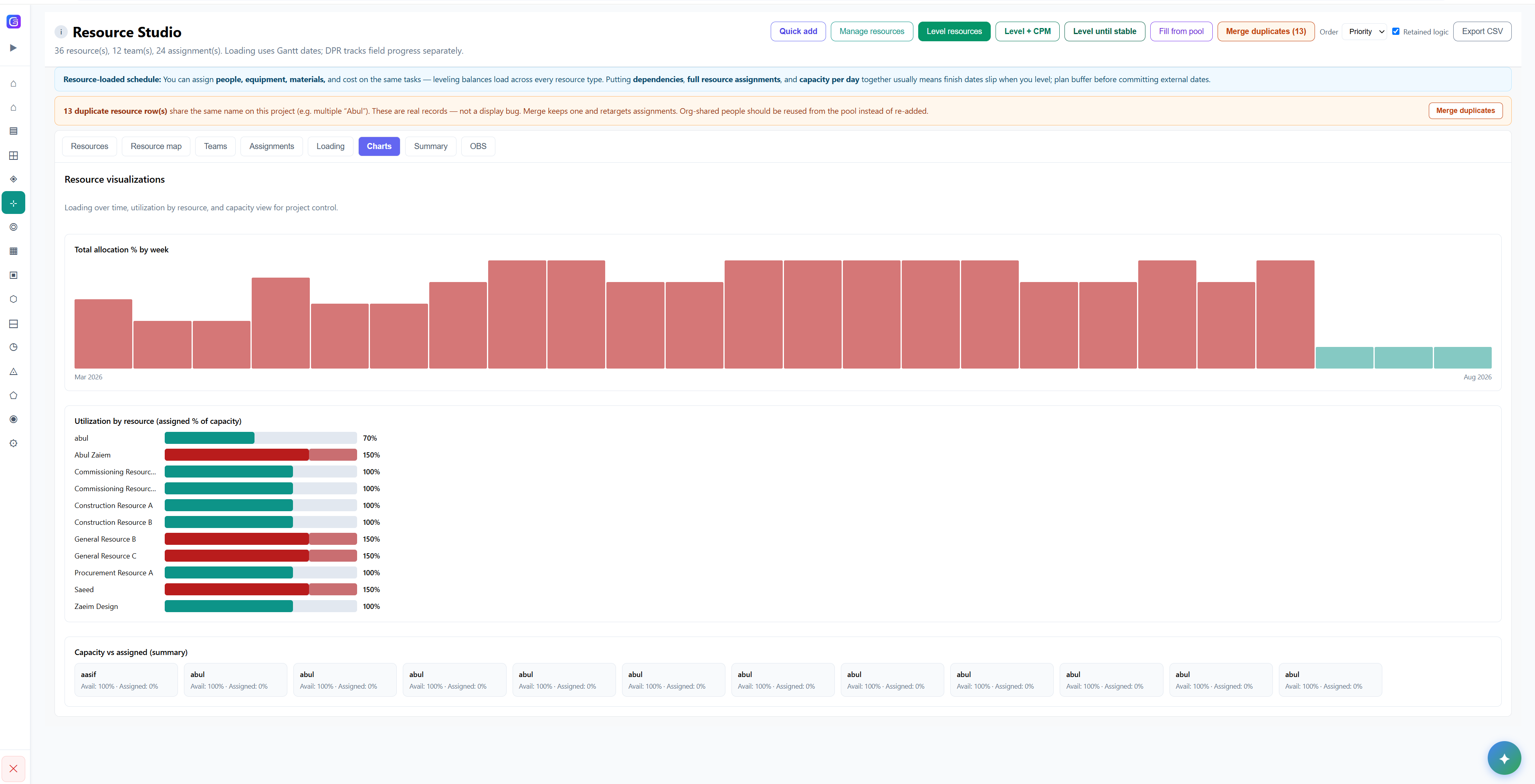This screenshot has height=784, width=1535.
Task: Open the dense table grid sidebar icon
Action: pyautogui.click(x=13, y=252)
